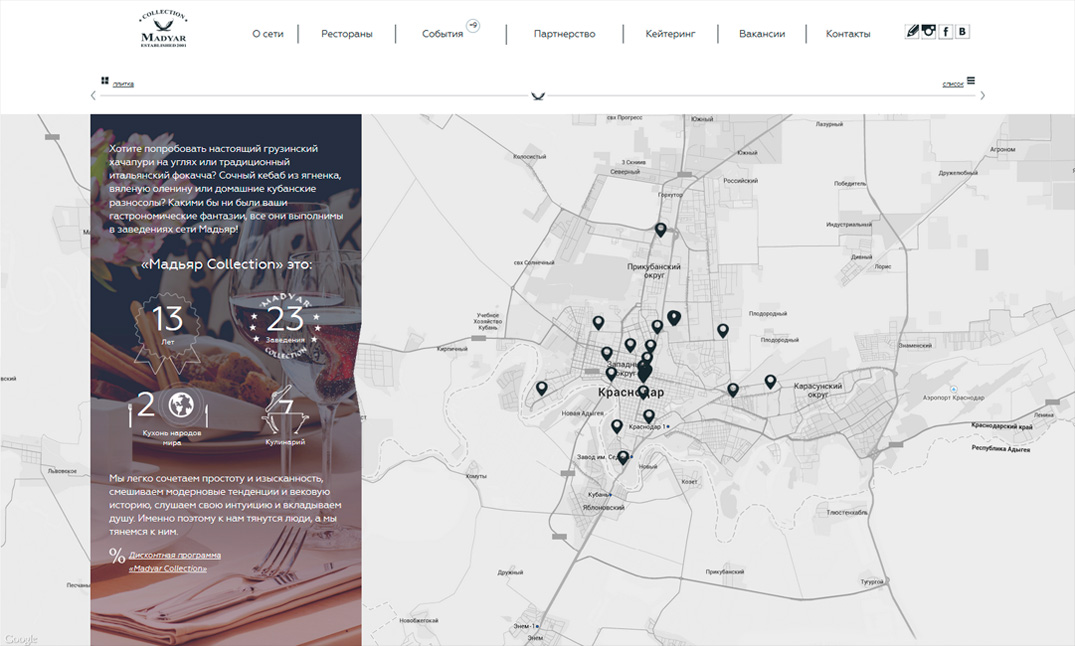Open the Кейтеринг menu item
Viewport: 1075px width, 646px height.
[x=670, y=34]
